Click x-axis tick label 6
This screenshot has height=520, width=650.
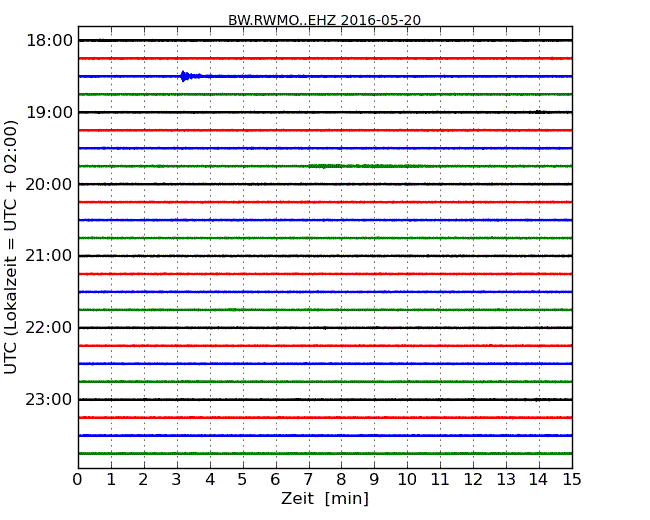(276, 480)
